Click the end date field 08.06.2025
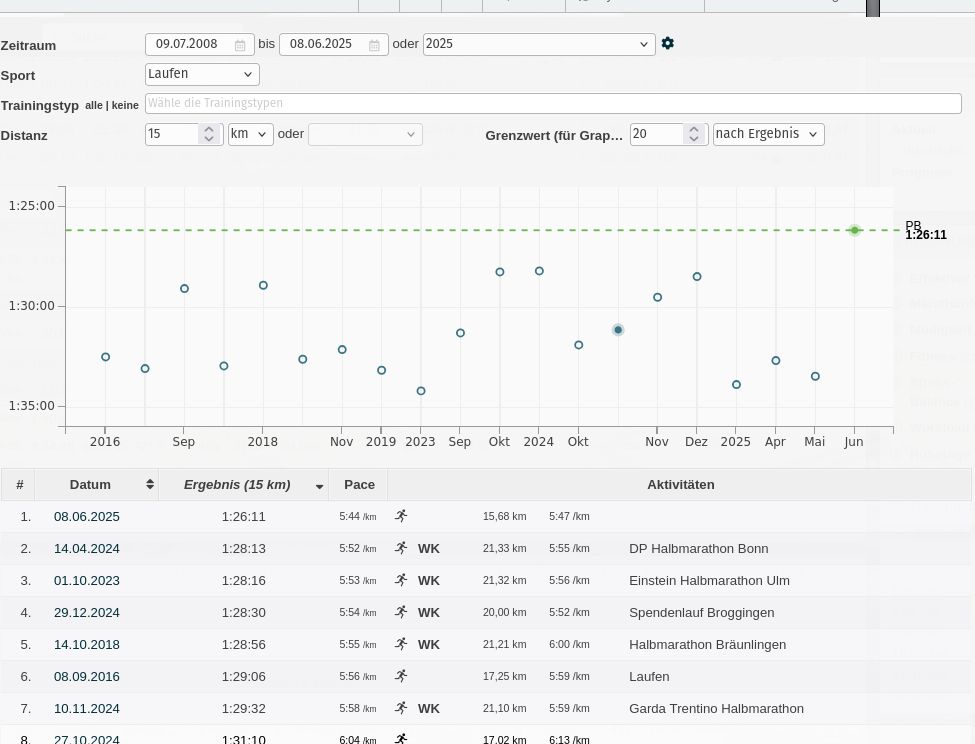This screenshot has height=744, width=975. (334, 44)
